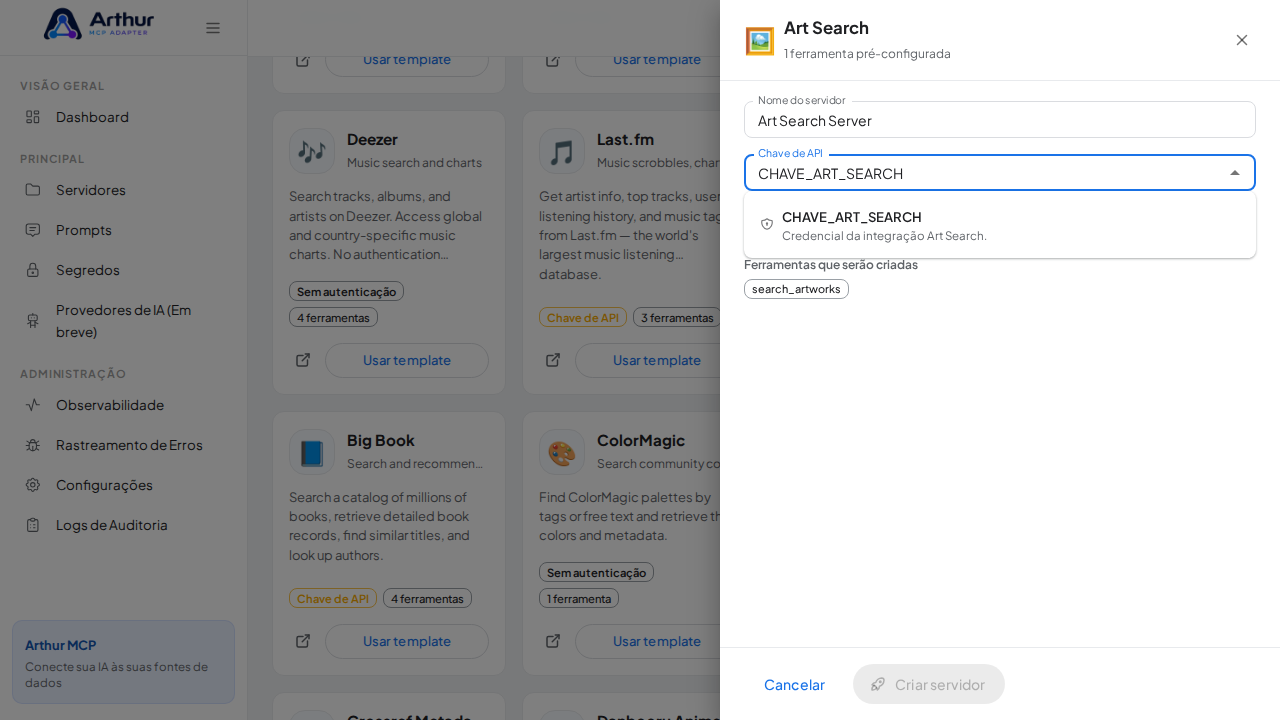This screenshot has height=720, width=1280.
Task: Open the Big Book external link icon
Action: coord(303,641)
